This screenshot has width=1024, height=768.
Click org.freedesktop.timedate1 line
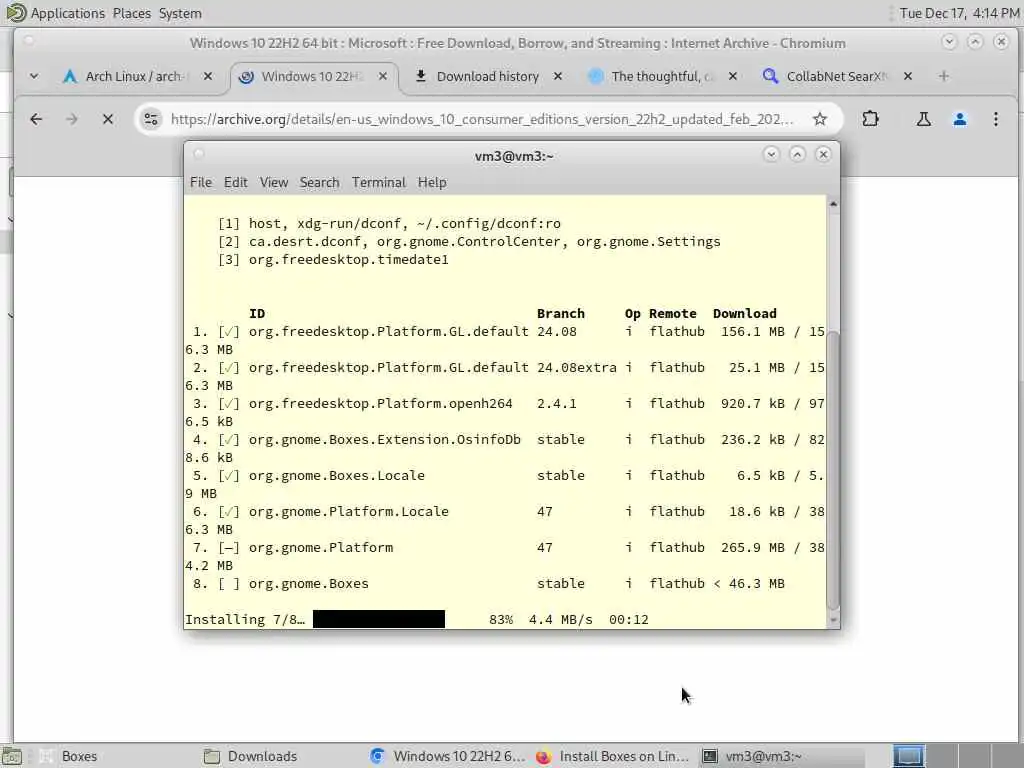tap(348, 259)
